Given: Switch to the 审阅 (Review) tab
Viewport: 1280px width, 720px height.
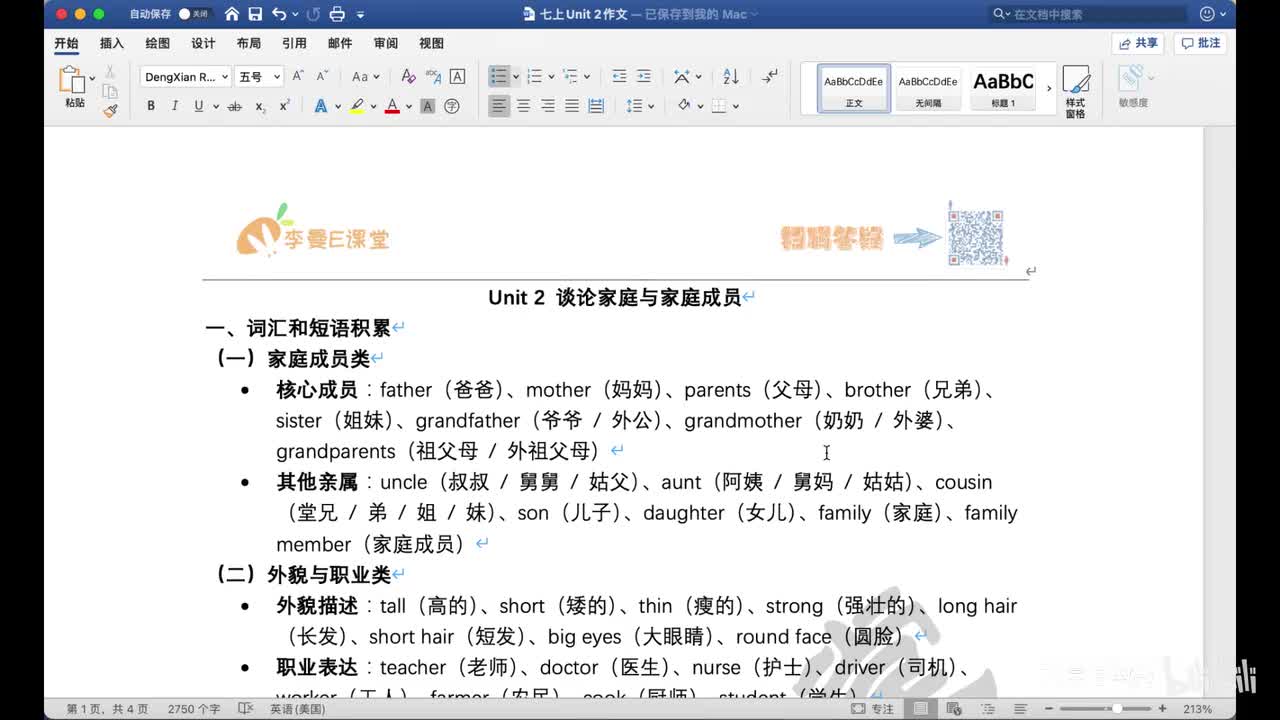Looking at the screenshot, I should click(386, 44).
